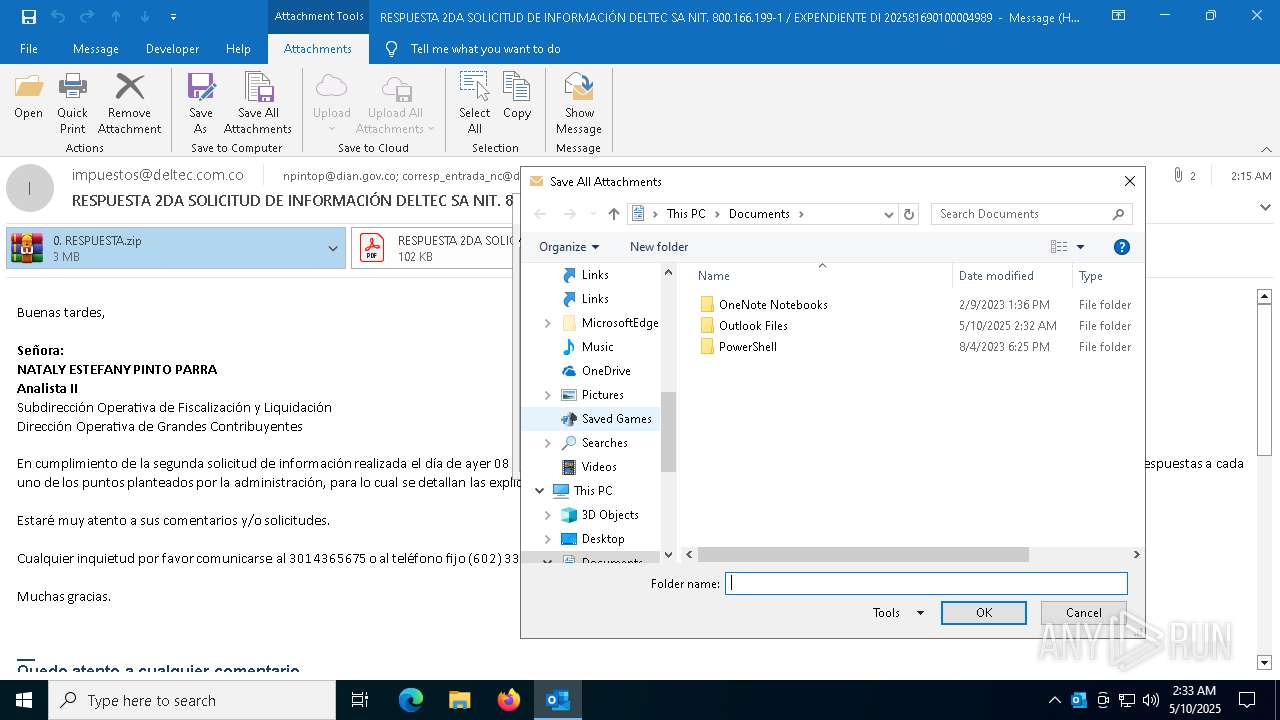1280x720 pixels.
Task: Click the attachment count paperclip icon
Action: click(1176, 176)
